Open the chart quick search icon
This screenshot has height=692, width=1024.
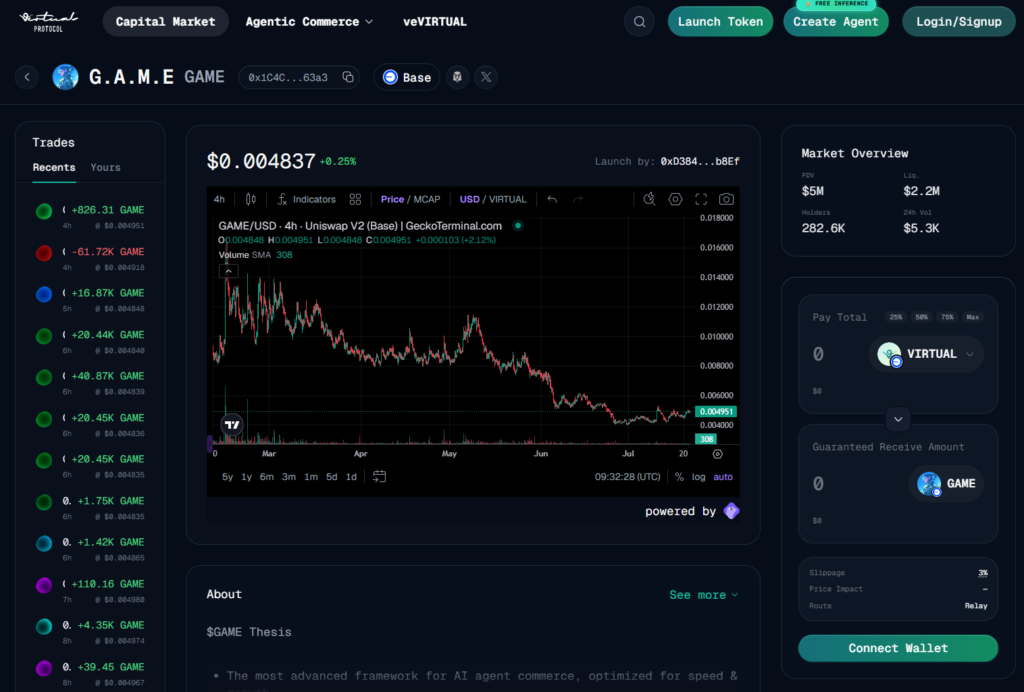click(x=649, y=199)
